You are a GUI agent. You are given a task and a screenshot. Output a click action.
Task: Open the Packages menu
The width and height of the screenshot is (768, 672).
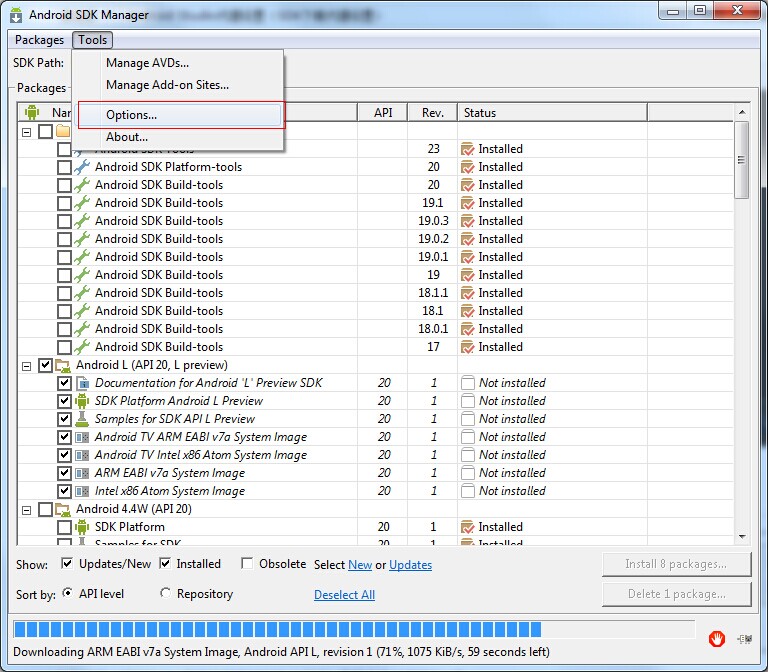tap(39, 40)
